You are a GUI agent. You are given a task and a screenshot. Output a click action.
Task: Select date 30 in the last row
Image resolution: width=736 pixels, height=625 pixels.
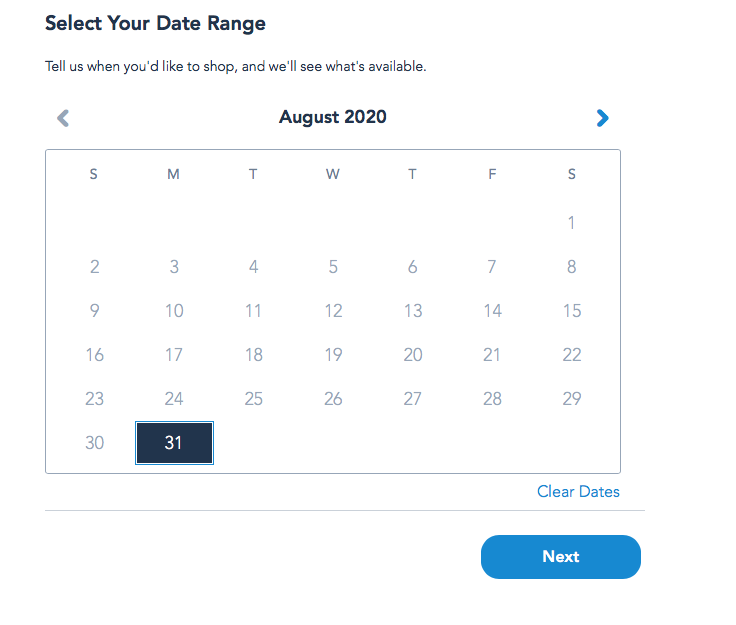94,442
